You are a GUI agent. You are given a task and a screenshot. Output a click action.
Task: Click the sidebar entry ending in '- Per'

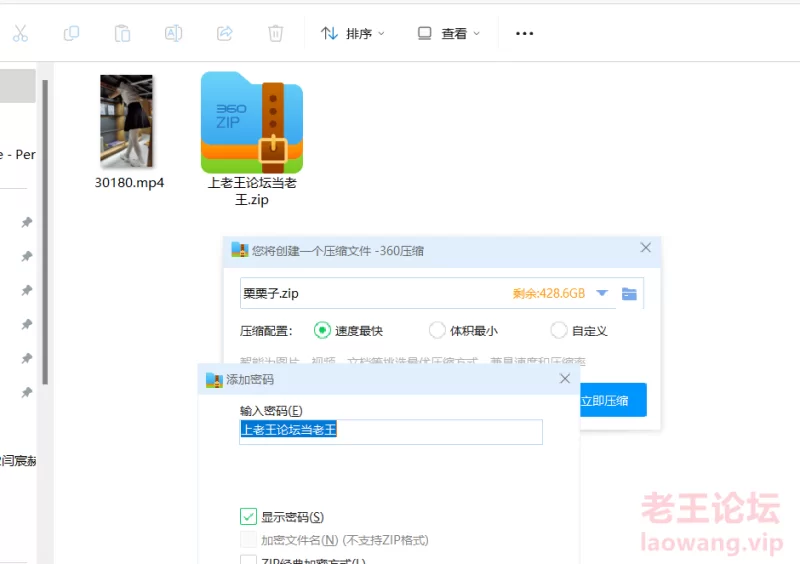(x=18, y=155)
